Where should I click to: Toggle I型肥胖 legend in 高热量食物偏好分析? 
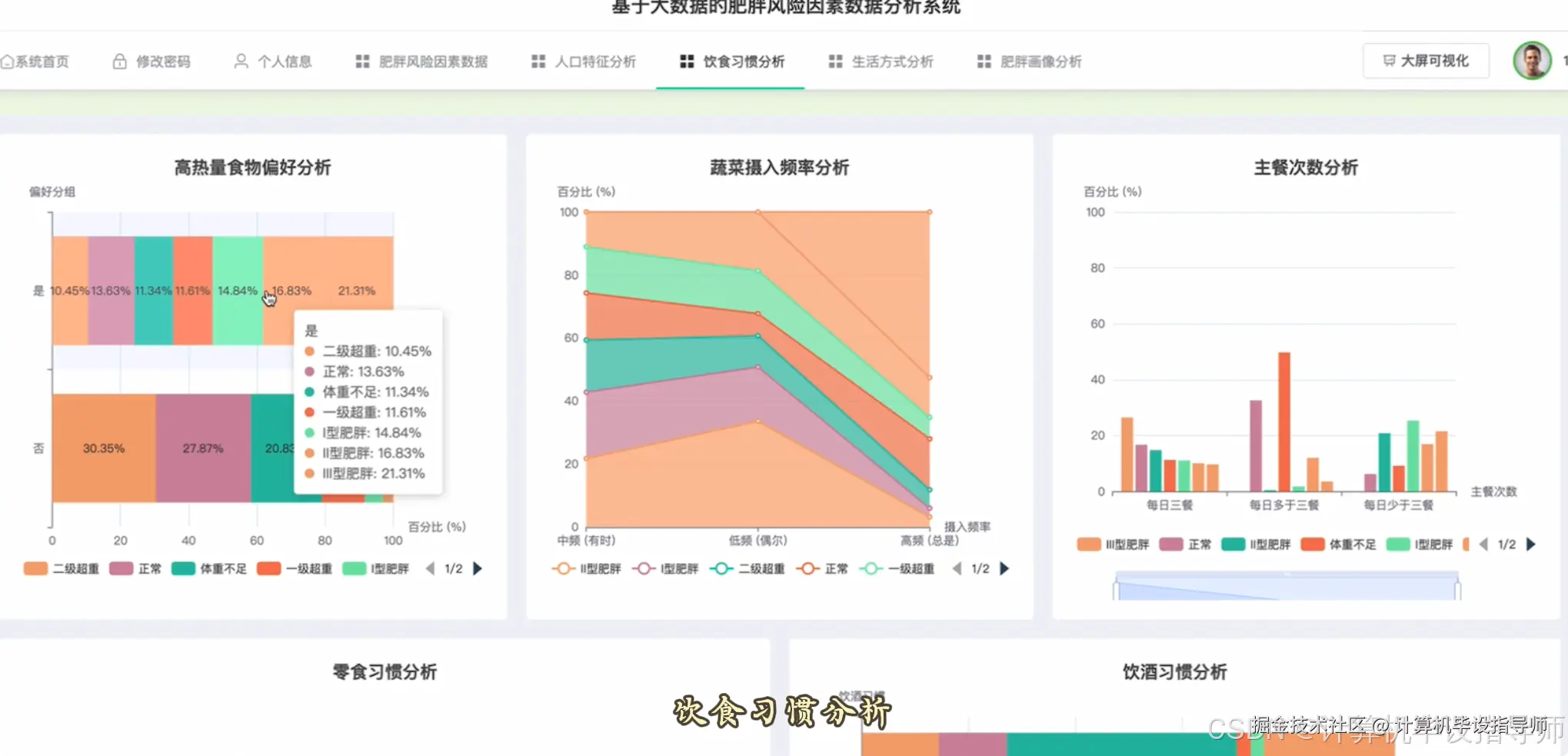click(x=375, y=568)
